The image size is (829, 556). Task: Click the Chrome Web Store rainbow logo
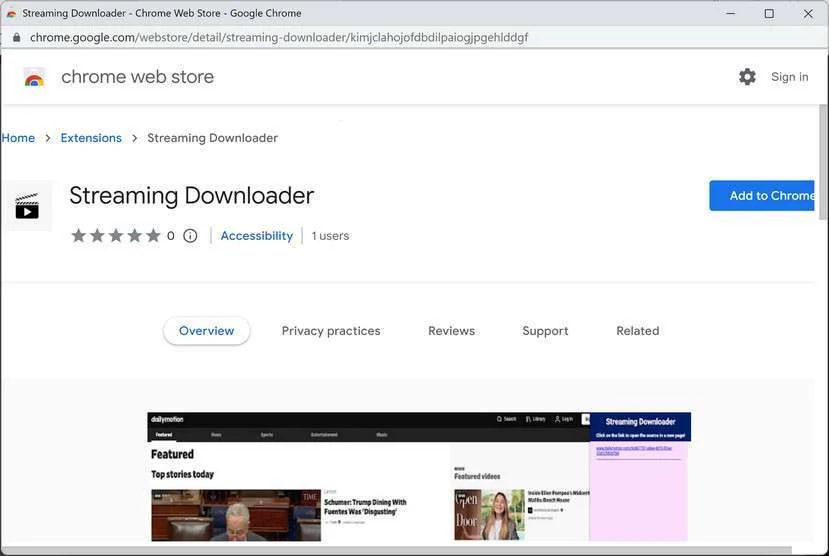[34, 80]
